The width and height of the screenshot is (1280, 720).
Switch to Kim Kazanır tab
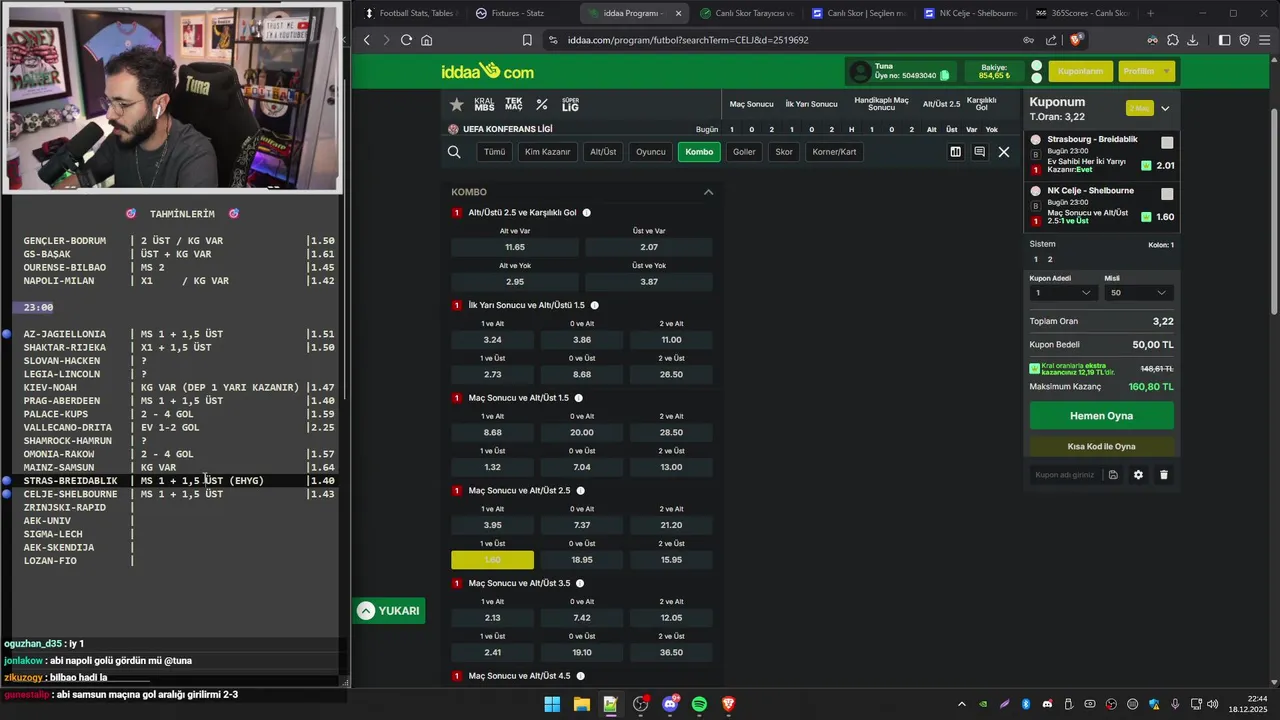pyautogui.click(x=548, y=152)
